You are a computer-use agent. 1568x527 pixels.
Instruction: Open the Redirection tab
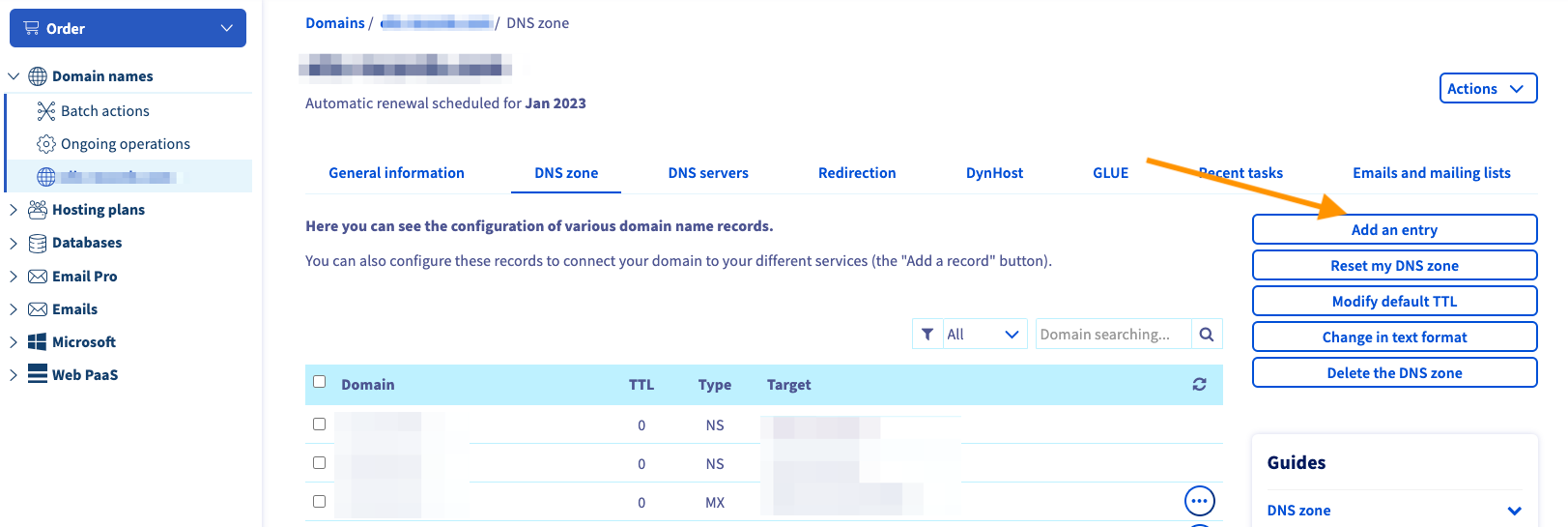[857, 173]
